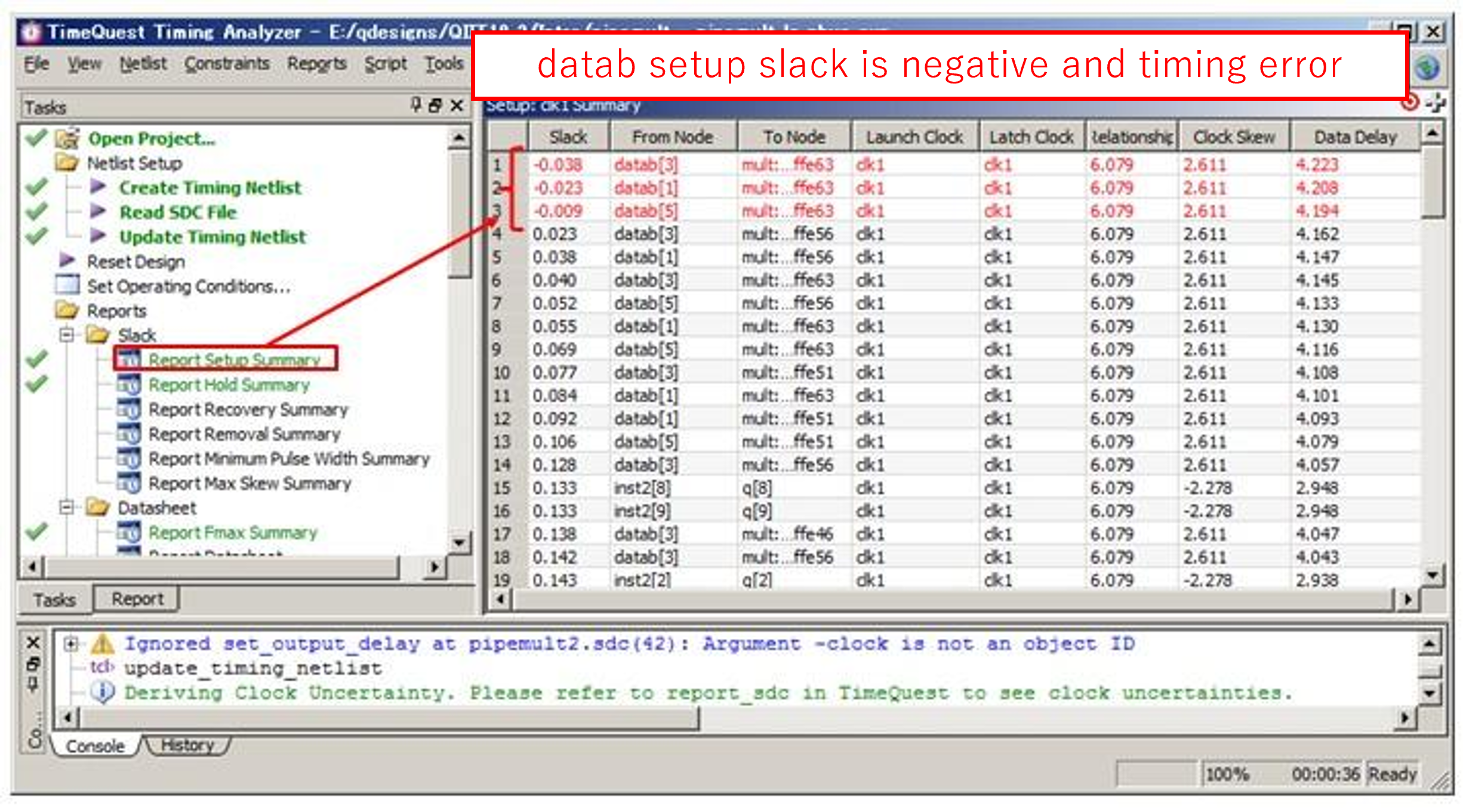Image resolution: width=1463 pixels, height=812 pixels.
Task: Sort table by Slack column header
Action: pos(568,137)
